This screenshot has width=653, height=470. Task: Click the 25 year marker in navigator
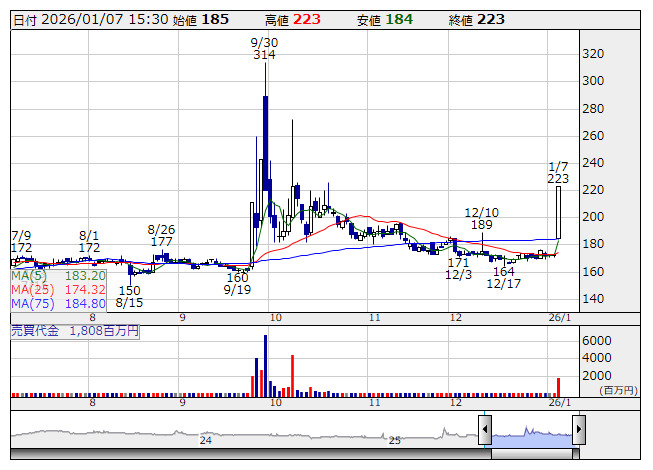click(395, 440)
